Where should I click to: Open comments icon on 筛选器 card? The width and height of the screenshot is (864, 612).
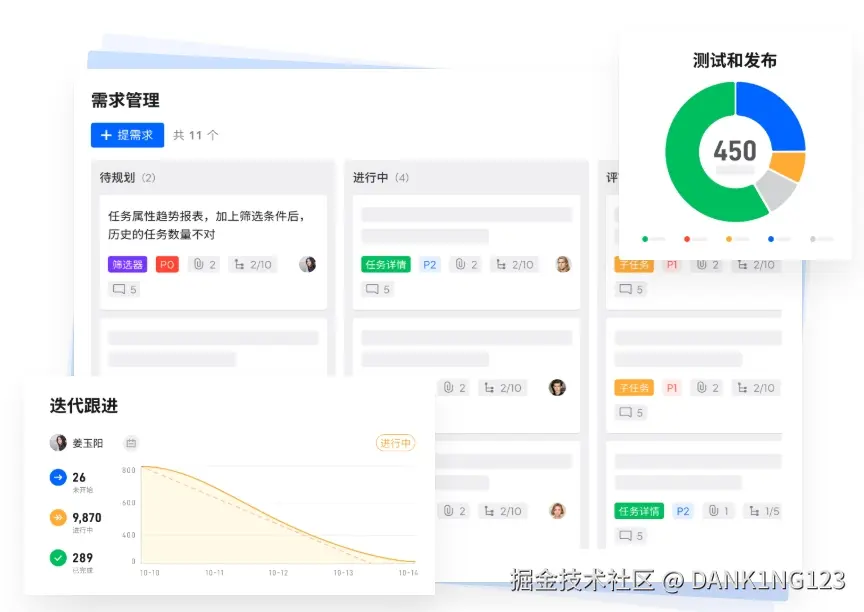[x=119, y=289]
